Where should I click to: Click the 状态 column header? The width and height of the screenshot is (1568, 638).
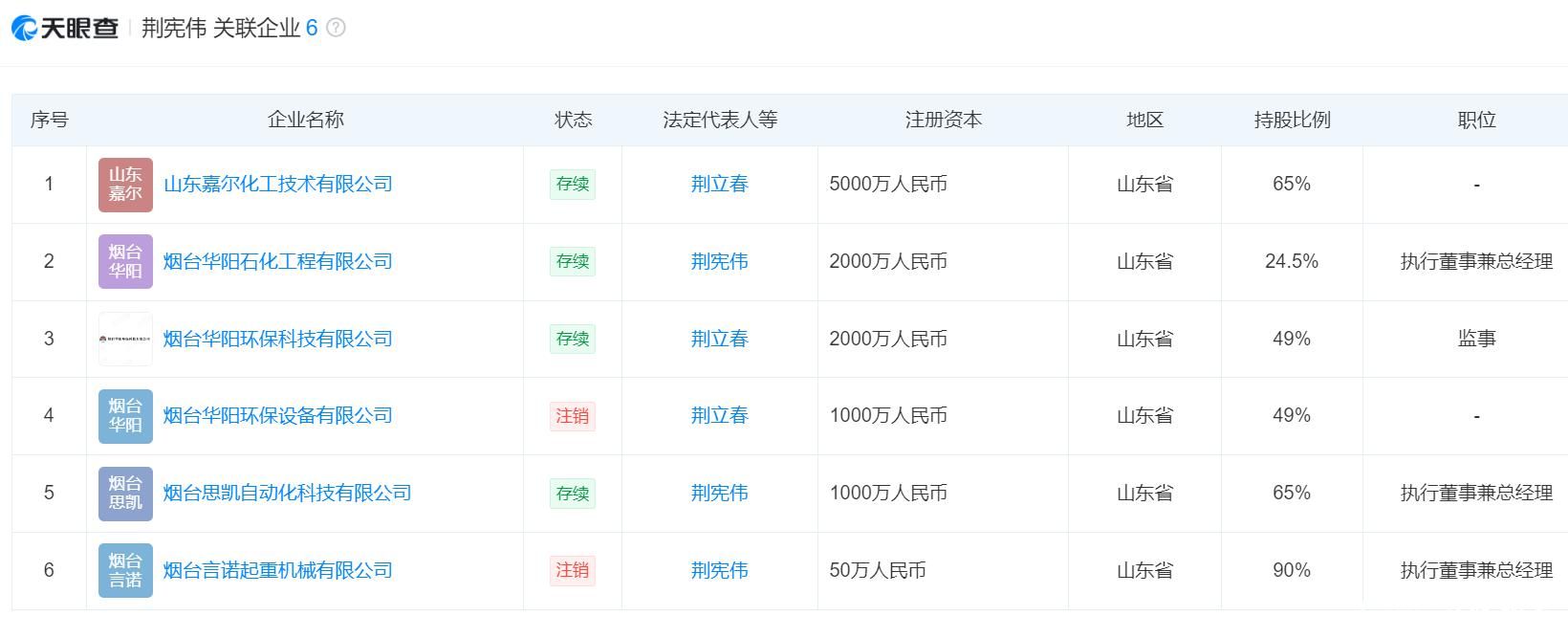tap(573, 120)
